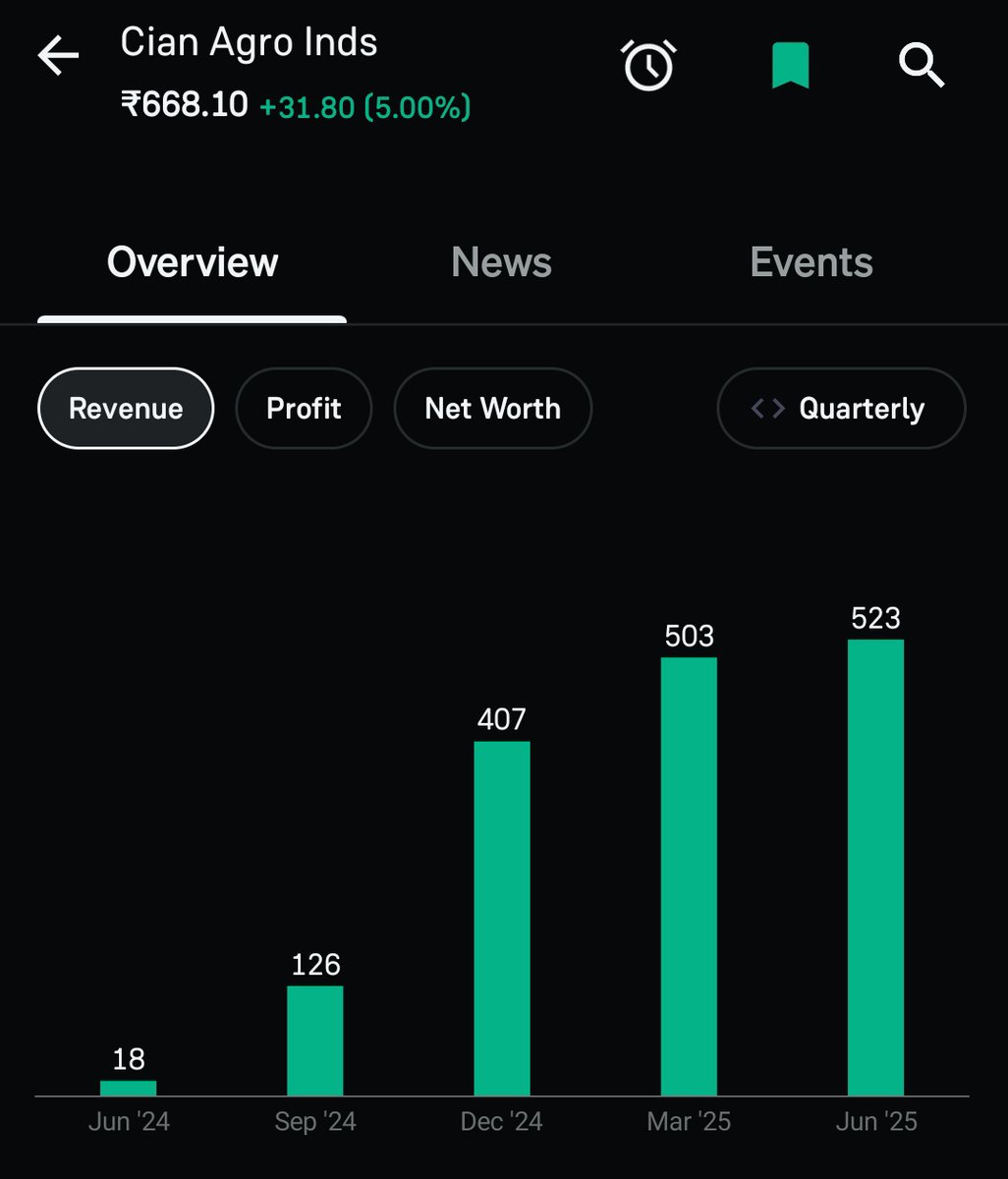Tap the Jun '24 revenue bar
This screenshot has width=1008, height=1179.
click(x=129, y=1088)
